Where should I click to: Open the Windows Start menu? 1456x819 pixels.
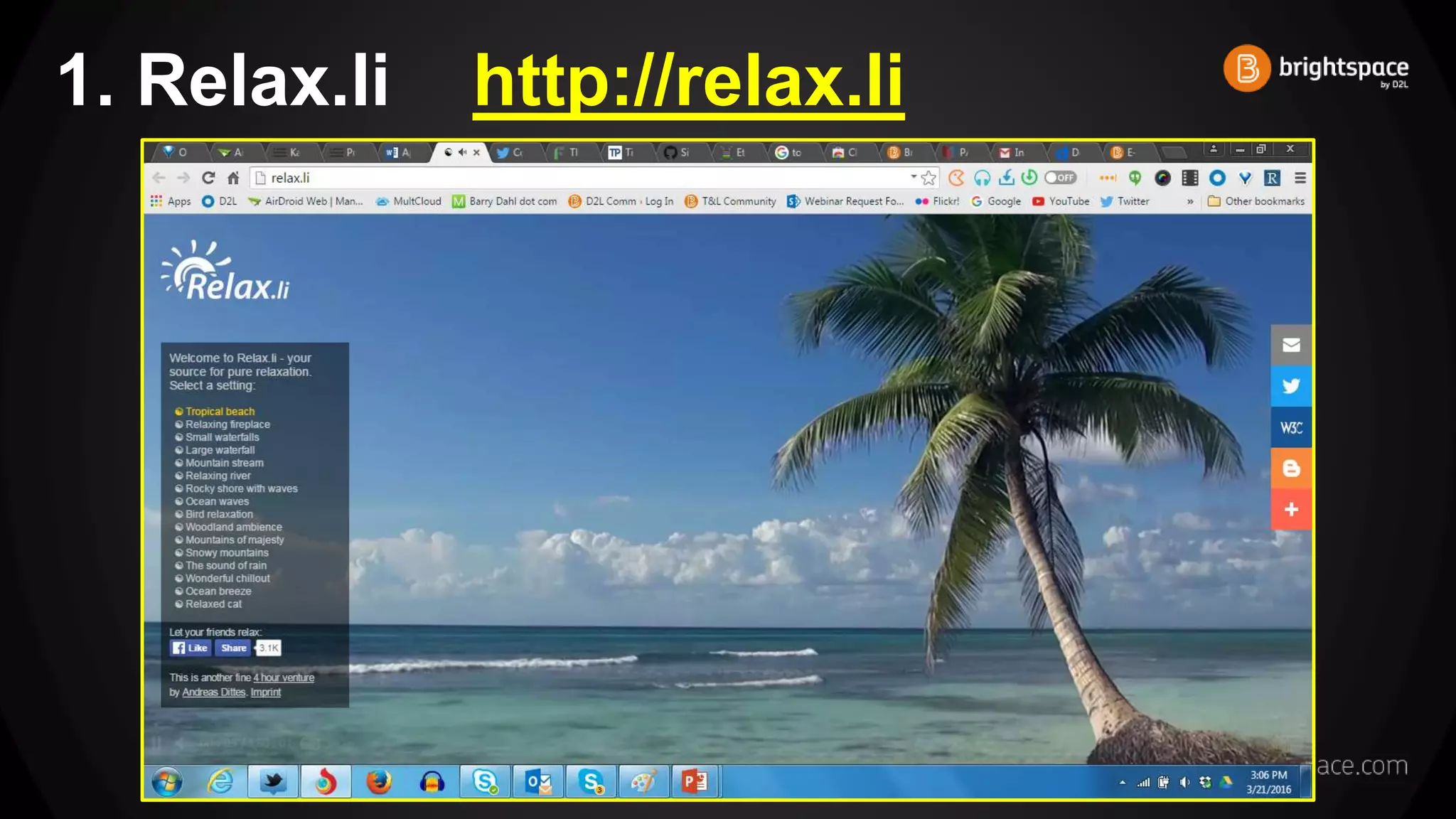point(167,782)
